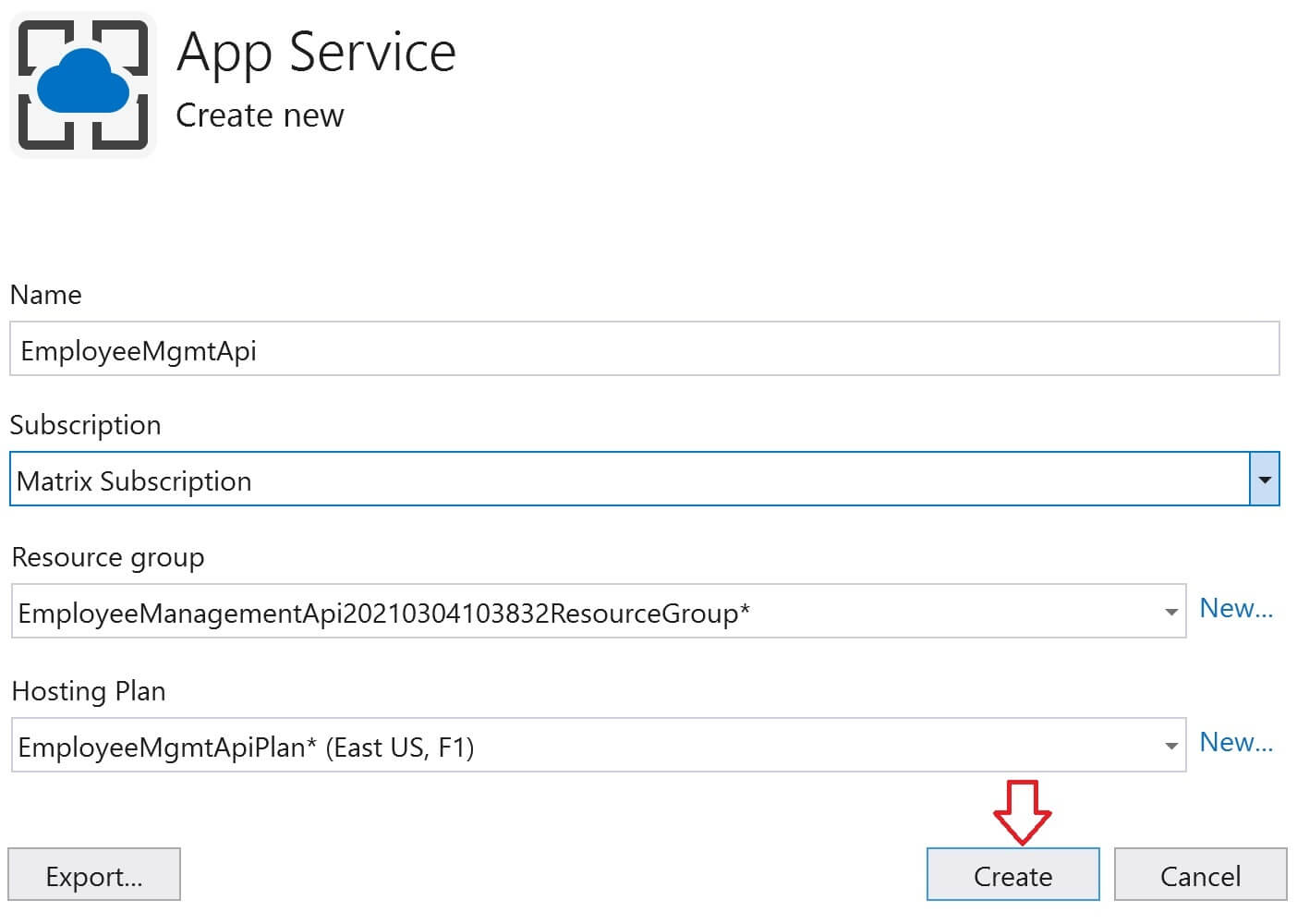1297x924 pixels.
Task: Select the Matrix Subscription combo box
Action: point(644,479)
